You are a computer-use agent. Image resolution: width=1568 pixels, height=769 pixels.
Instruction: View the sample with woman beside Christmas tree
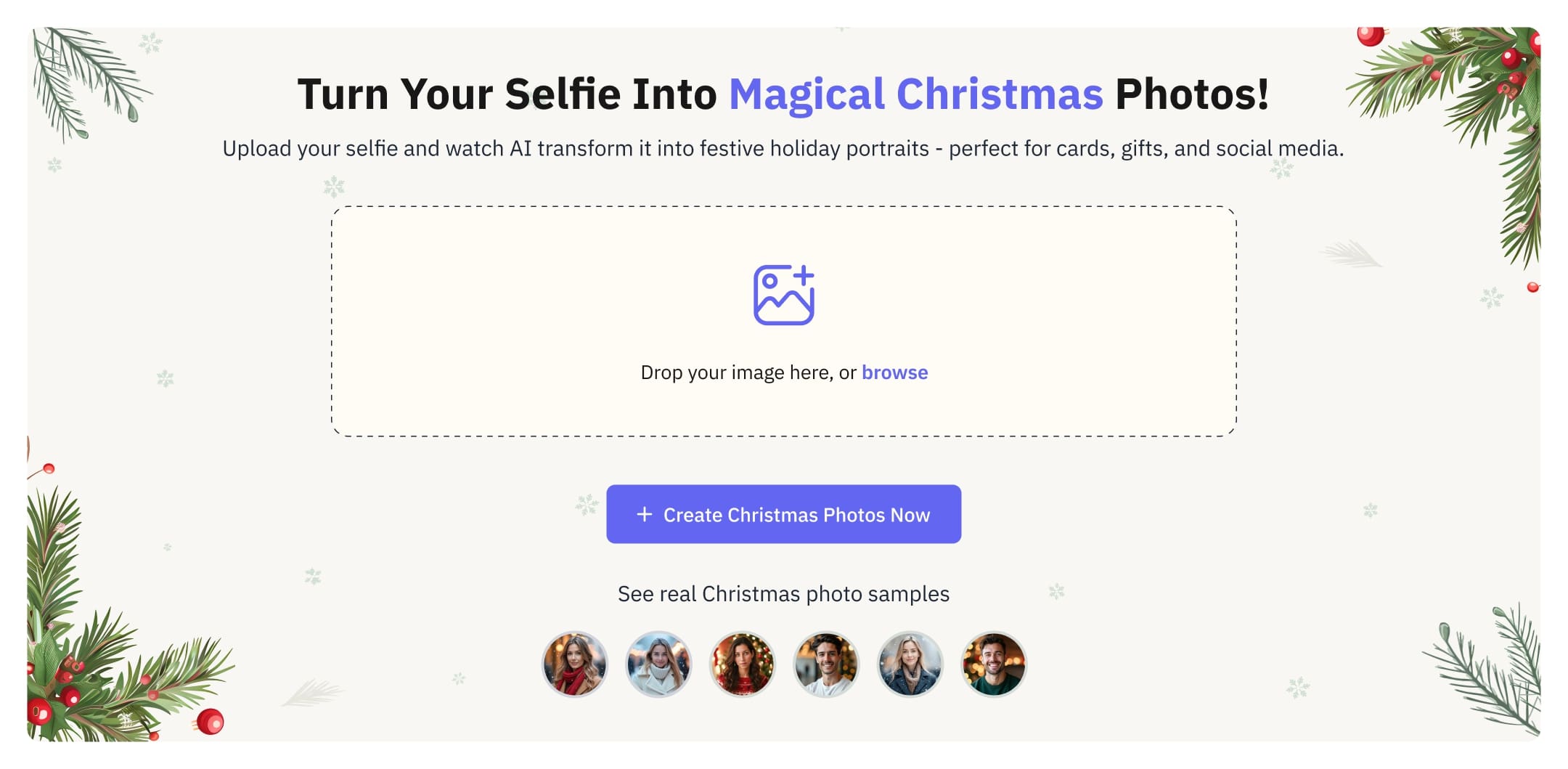742,664
